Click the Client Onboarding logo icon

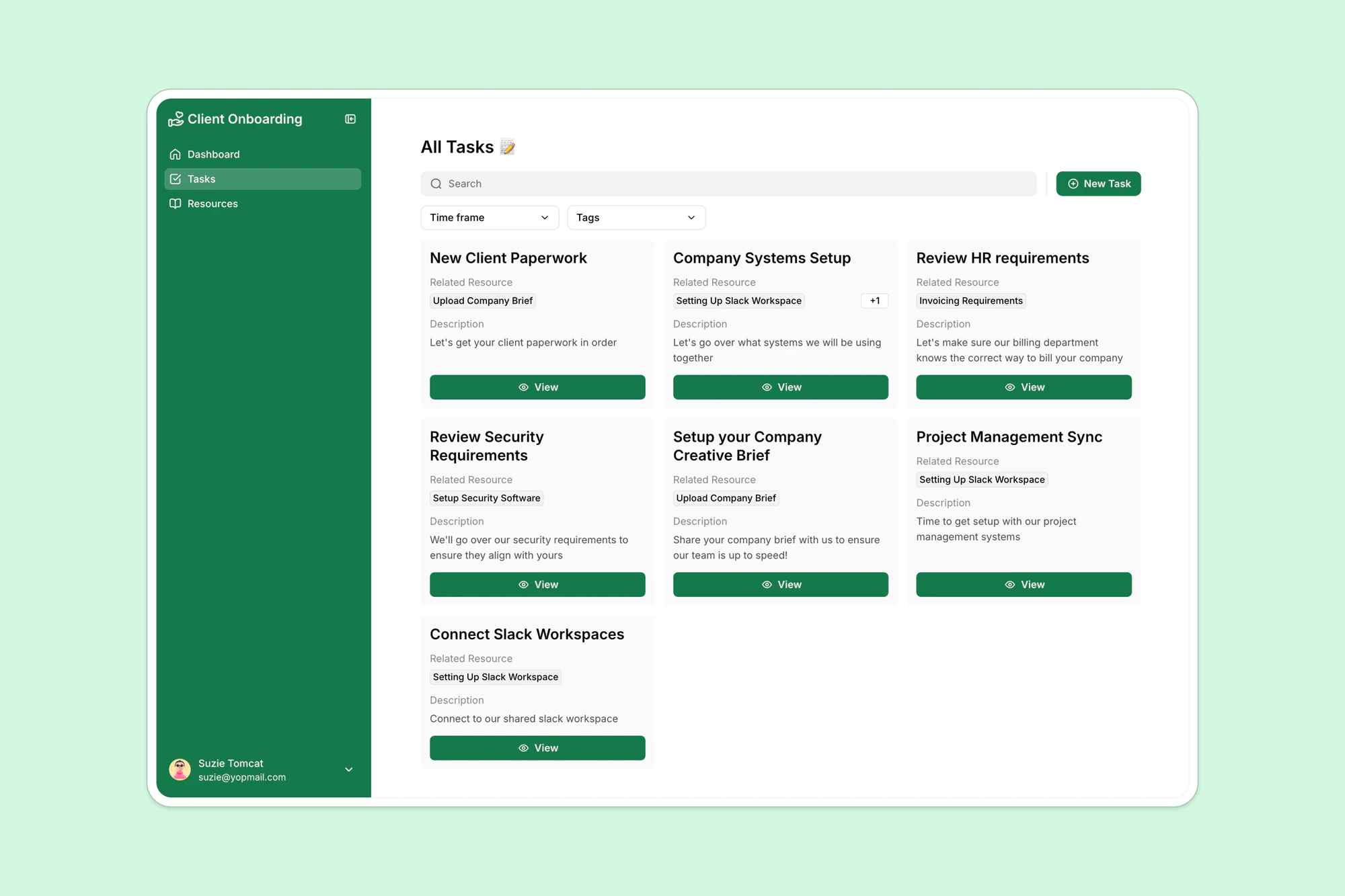(176, 119)
